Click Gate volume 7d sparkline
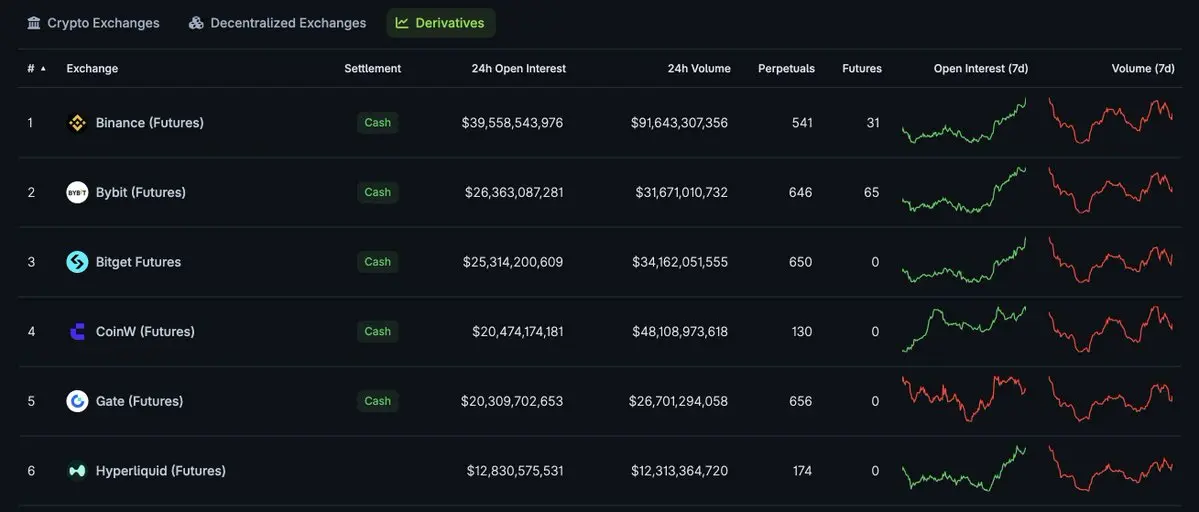The height and width of the screenshot is (512, 1199). point(1110,399)
